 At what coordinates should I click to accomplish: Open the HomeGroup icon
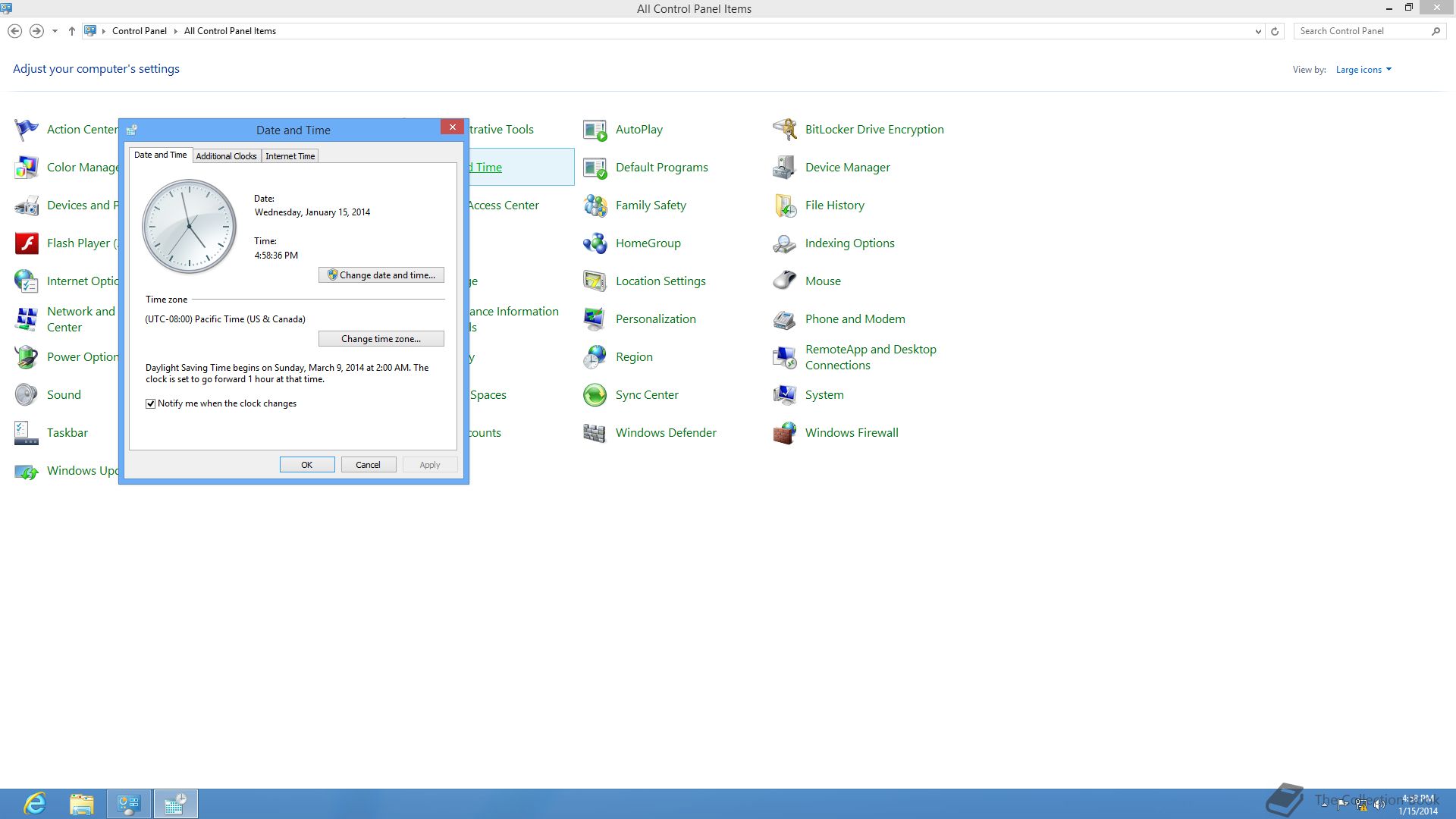click(x=595, y=243)
